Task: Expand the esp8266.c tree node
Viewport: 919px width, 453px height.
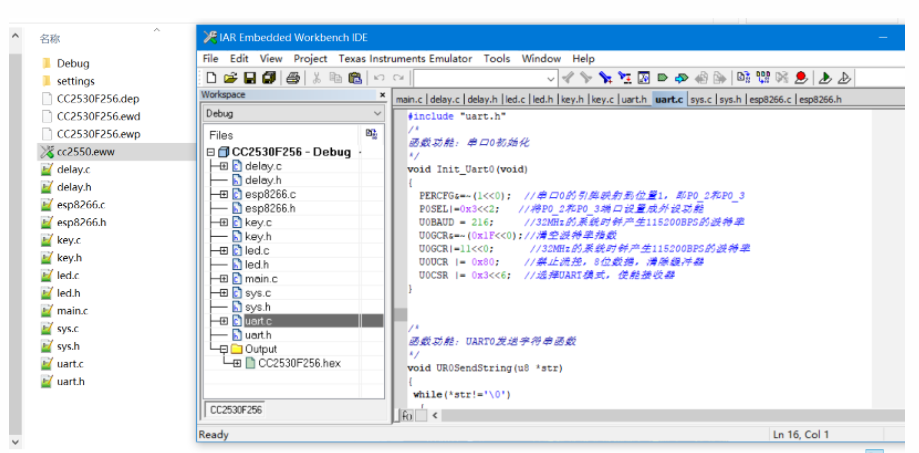Action: pyautogui.click(x=223, y=195)
